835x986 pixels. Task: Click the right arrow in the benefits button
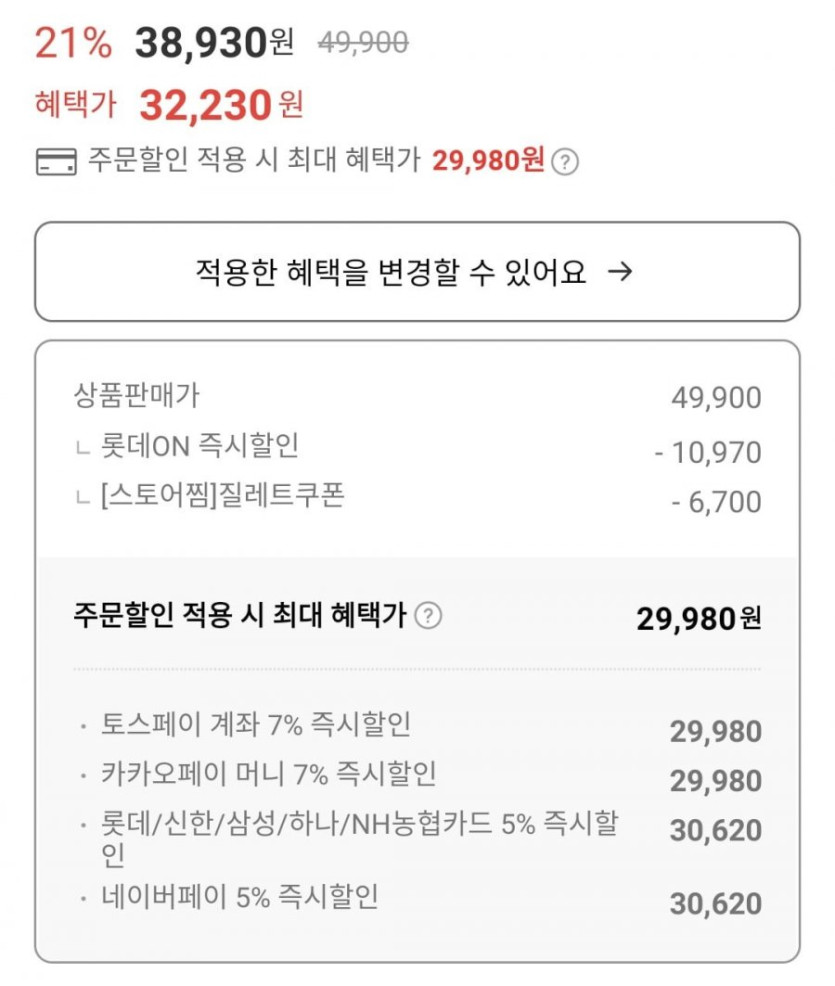coord(620,272)
